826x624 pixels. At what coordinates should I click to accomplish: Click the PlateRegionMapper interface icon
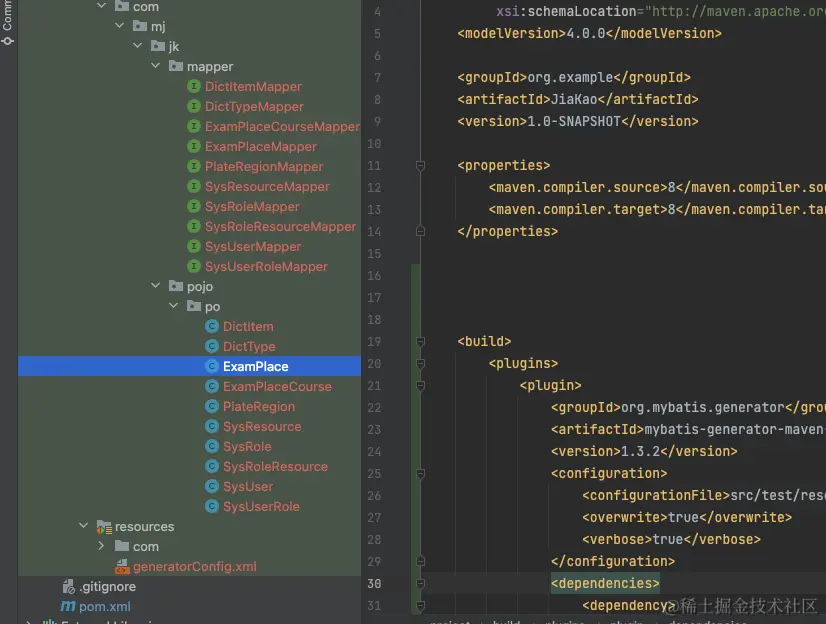click(194, 166)
